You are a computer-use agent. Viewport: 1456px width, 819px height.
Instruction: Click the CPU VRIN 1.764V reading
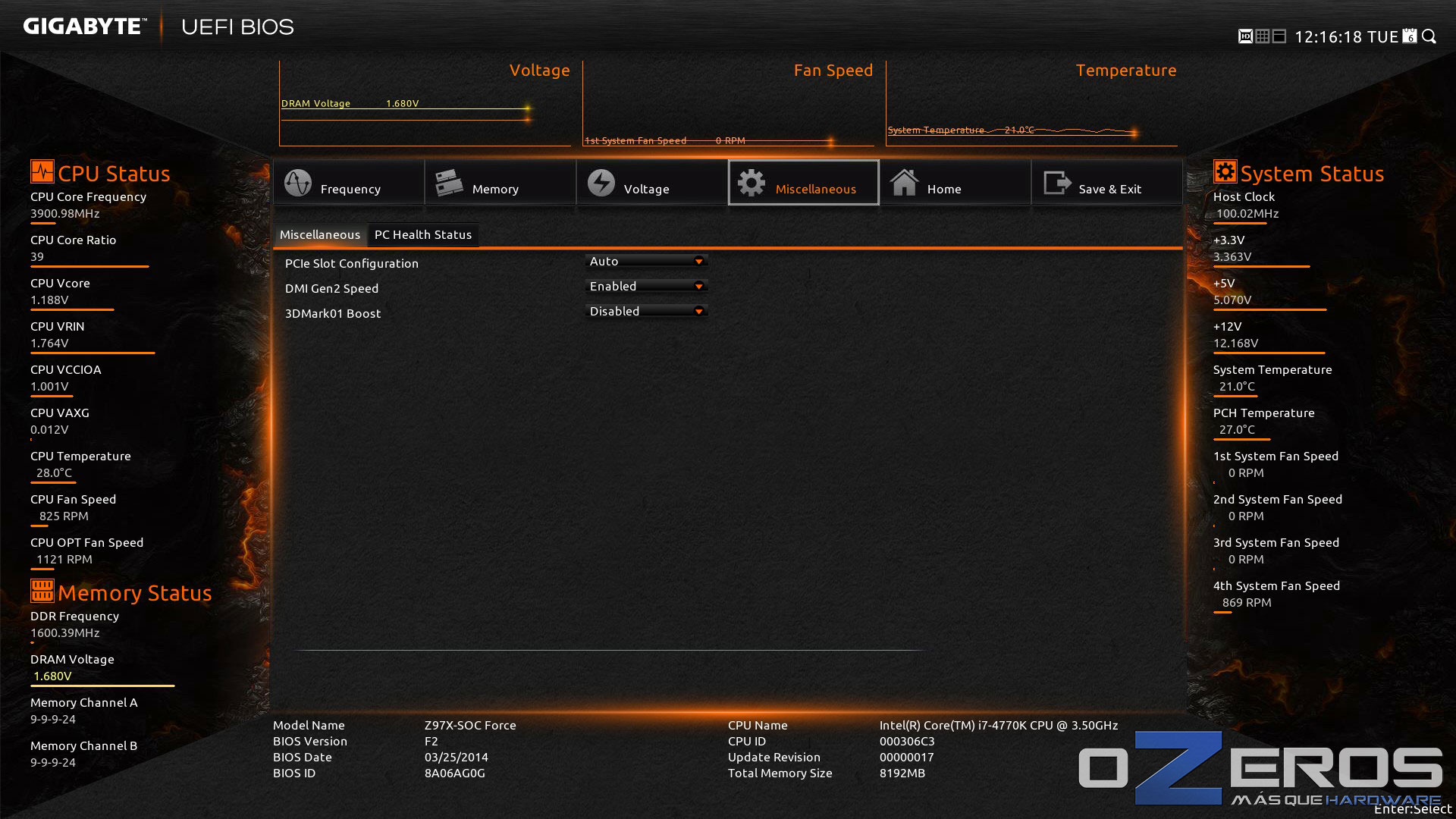point(49,344)
